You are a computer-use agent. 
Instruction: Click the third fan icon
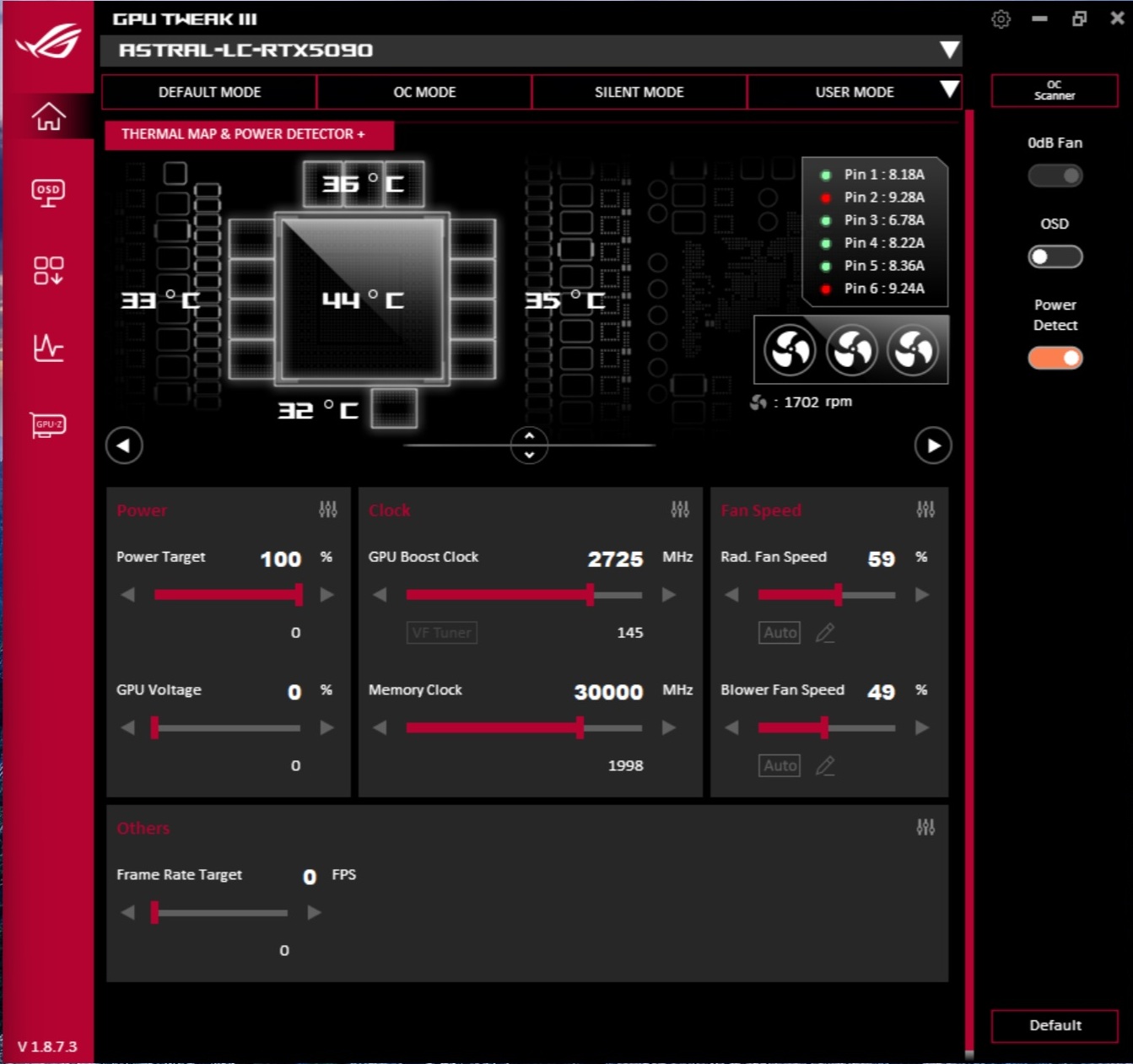[913, 350]
